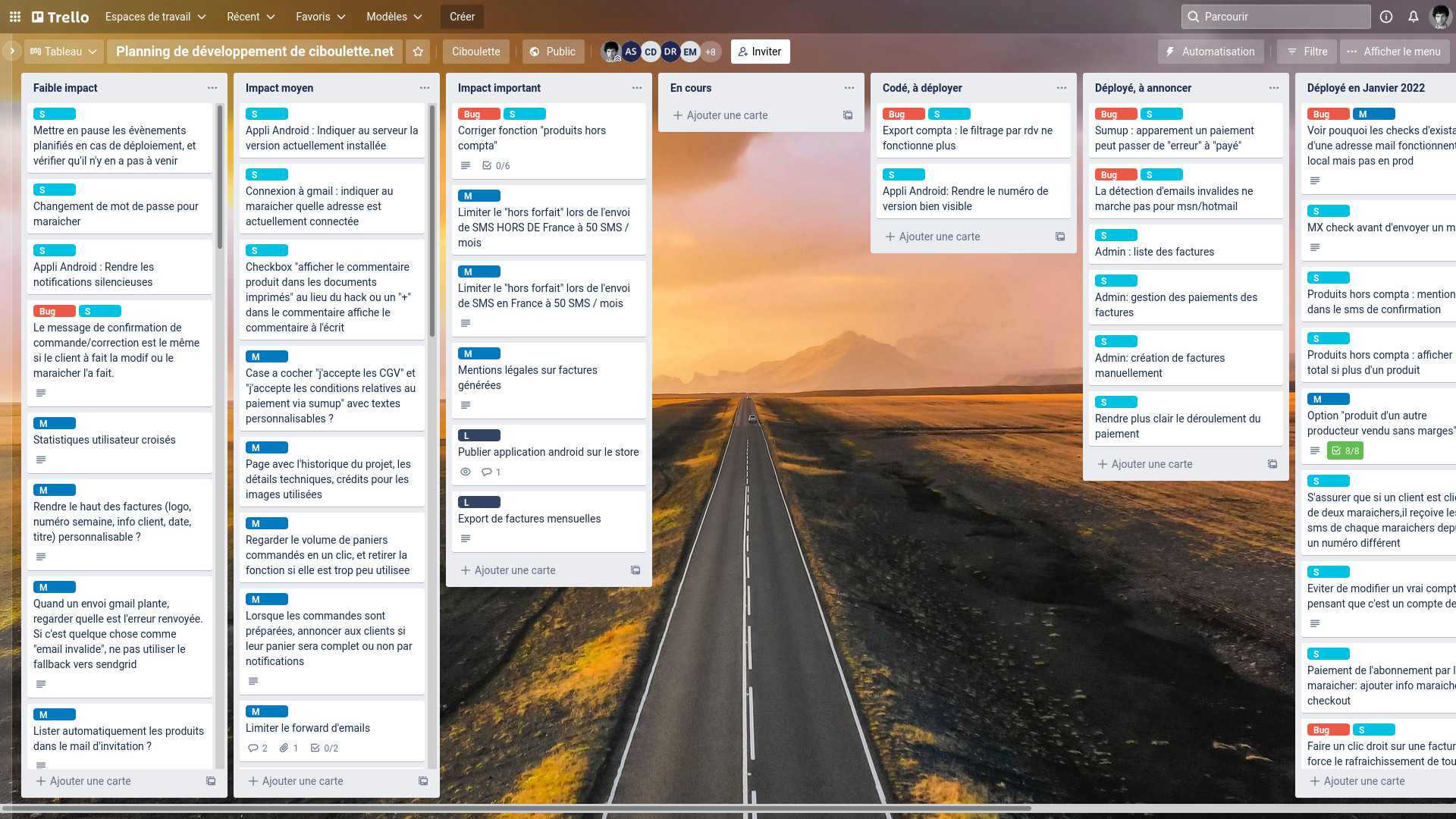The height and width of the screenshot is (819, 1456).
Task: Click the watch eye icon on Publier application card
Action: click(x=466, y=472)
